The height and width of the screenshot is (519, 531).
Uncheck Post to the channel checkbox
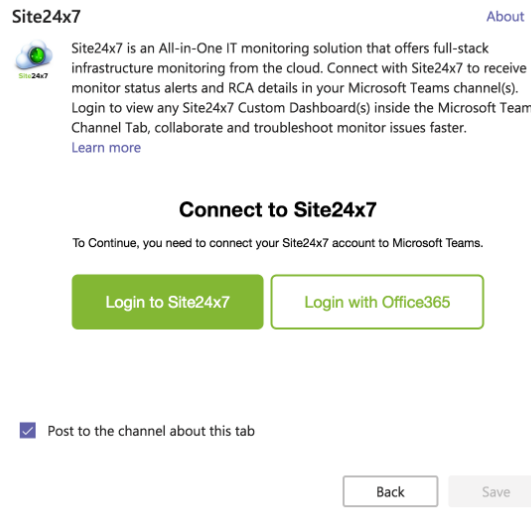click(28, 431)
